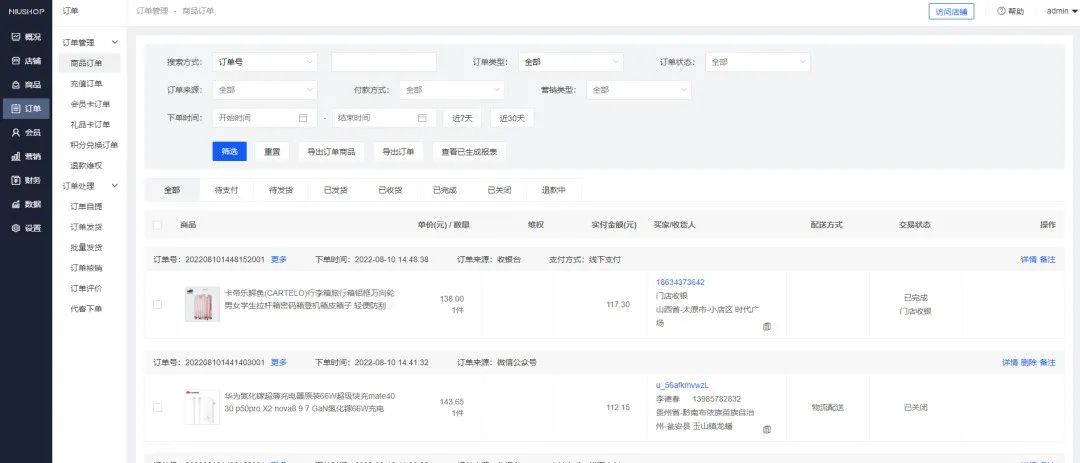
Task: Open 搜索方式 订单号 dropdown
Action: (264, 62)
